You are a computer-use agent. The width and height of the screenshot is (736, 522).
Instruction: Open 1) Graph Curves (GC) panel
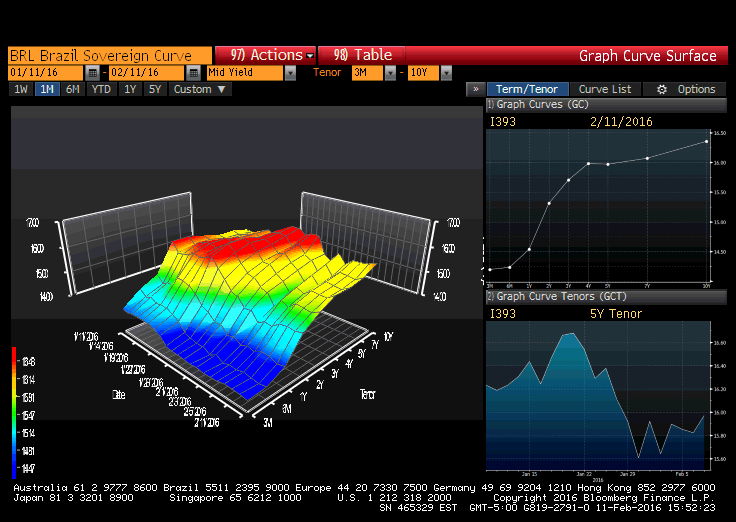606,105
